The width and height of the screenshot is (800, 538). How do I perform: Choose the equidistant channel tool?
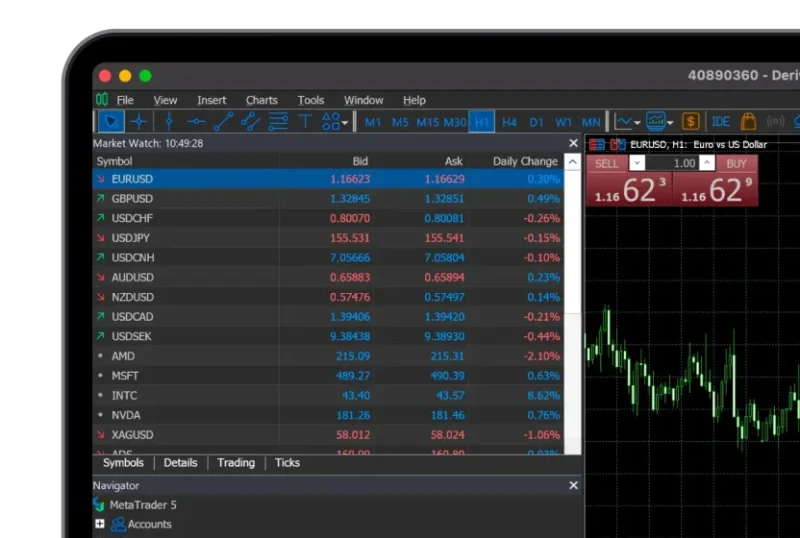[251, 122]
